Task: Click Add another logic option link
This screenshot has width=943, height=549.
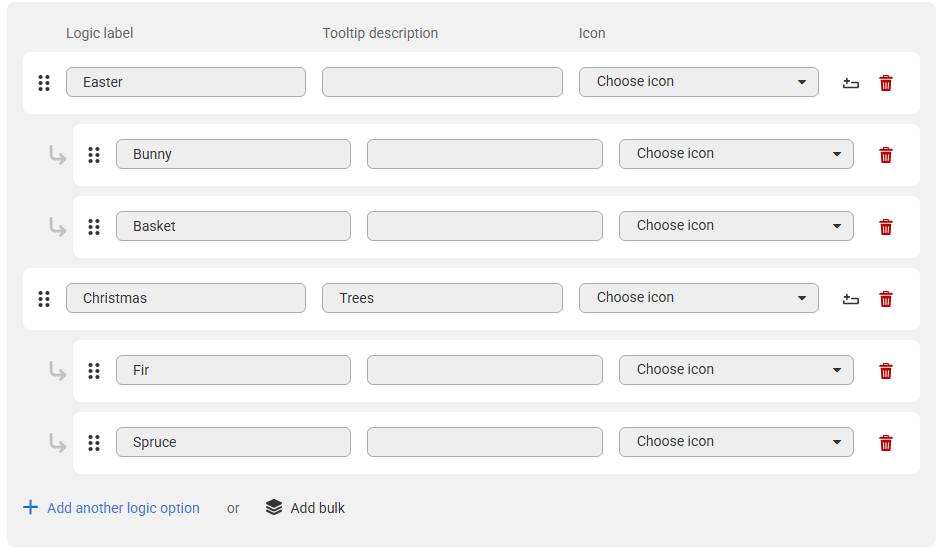Action: coord(122,508)
